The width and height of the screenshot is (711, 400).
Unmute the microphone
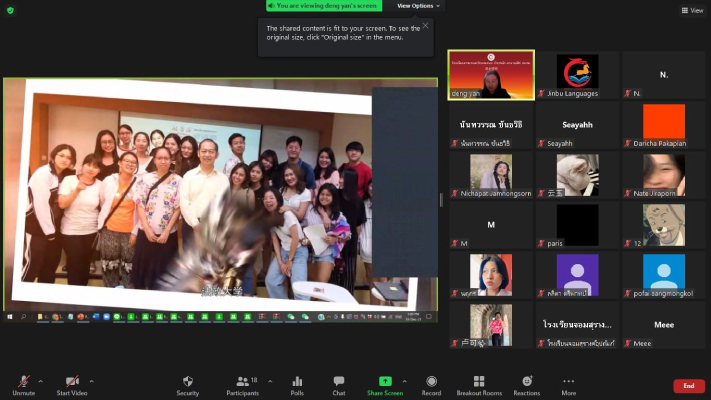coord(21,383)
